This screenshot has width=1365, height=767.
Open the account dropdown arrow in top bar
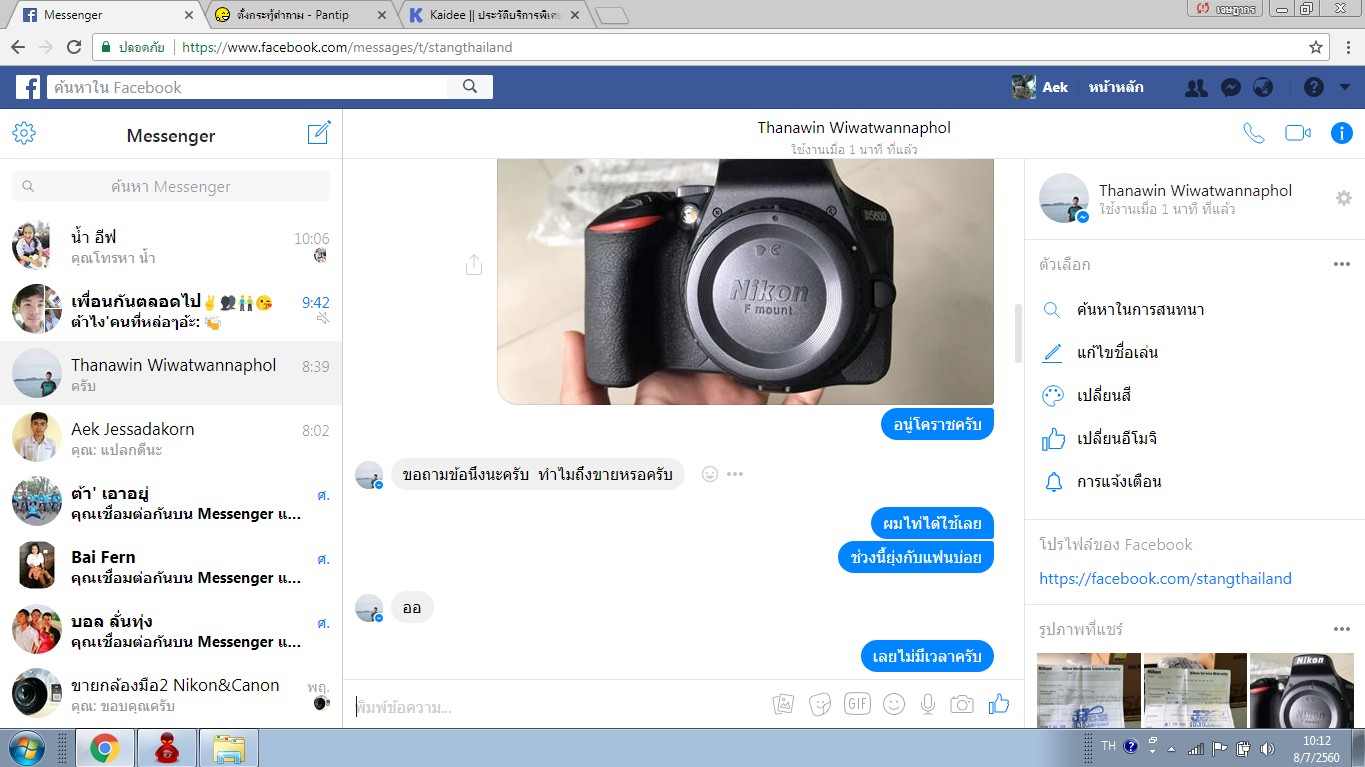pyautogui.click(x=1343, y=88)
